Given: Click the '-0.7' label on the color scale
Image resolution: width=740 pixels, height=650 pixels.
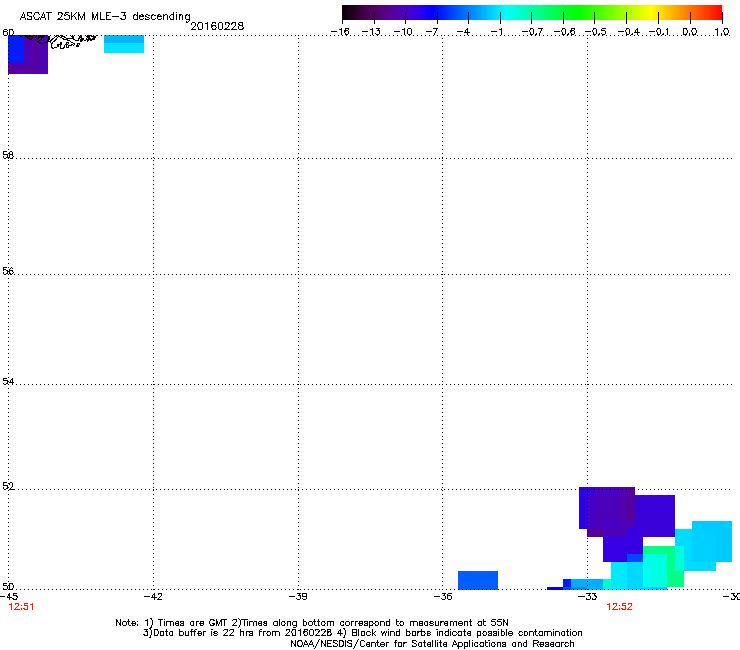Looking at the screenshot, I should (x=532, y=32).
